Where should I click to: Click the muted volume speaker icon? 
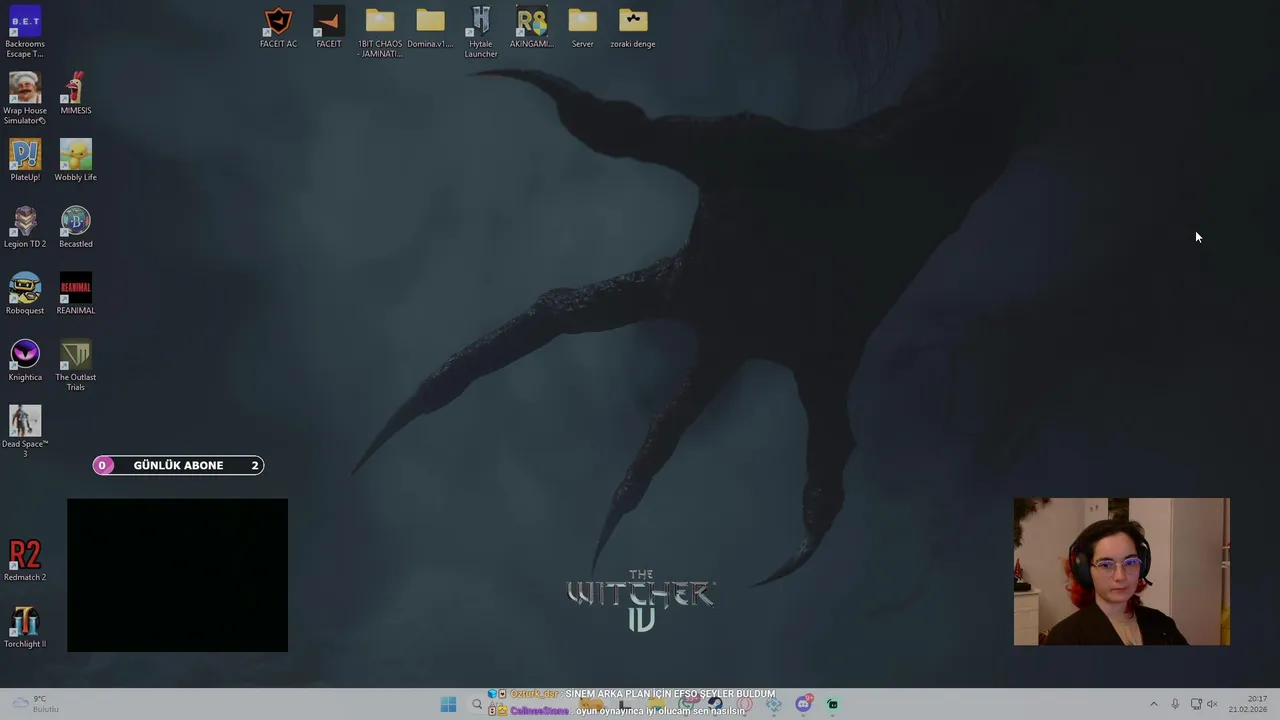[x=1213, y=704]
